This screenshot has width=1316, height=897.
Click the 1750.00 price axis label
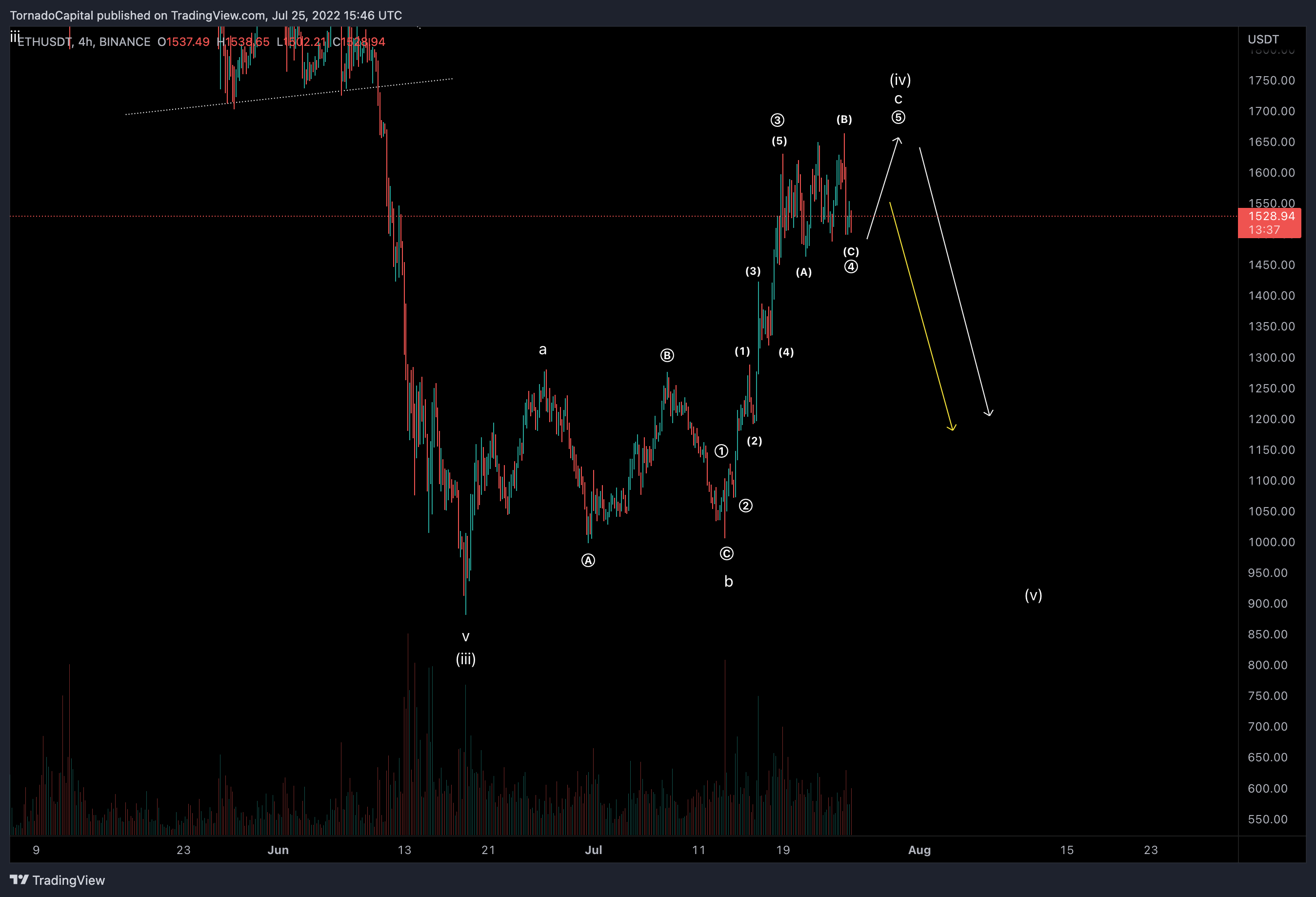(x=1271, y=81)
